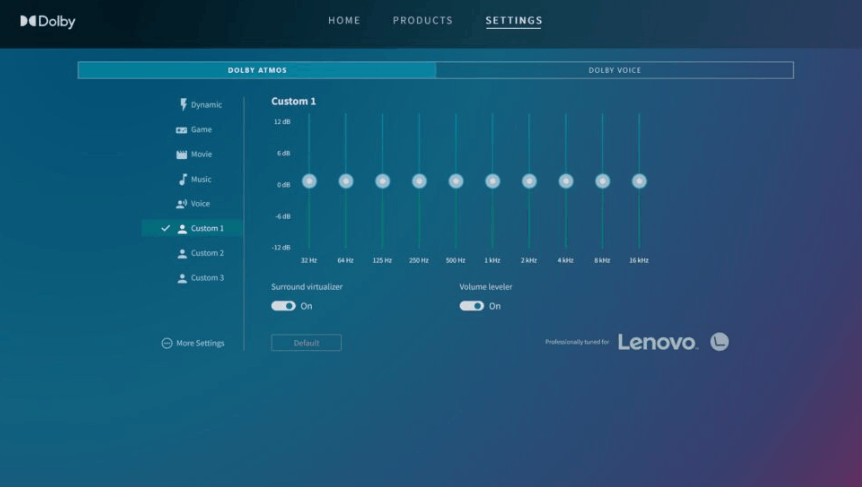Viewport: 862px width, 487px height.
Task: Select the Voice person icon
Action: (181, 204)
